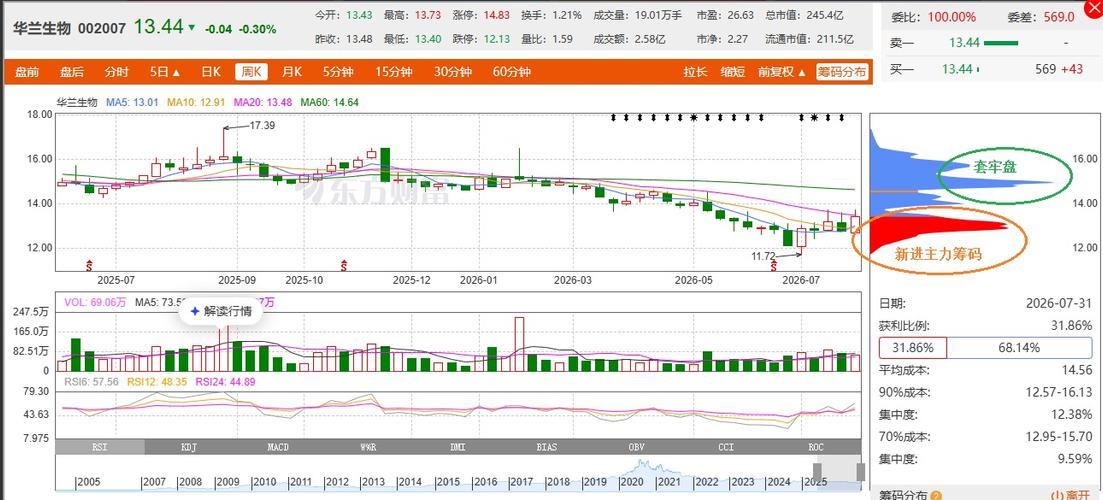The image size is (1103, 500).
Task: Click the red S marker below 11.72
Action: (774, 265)
